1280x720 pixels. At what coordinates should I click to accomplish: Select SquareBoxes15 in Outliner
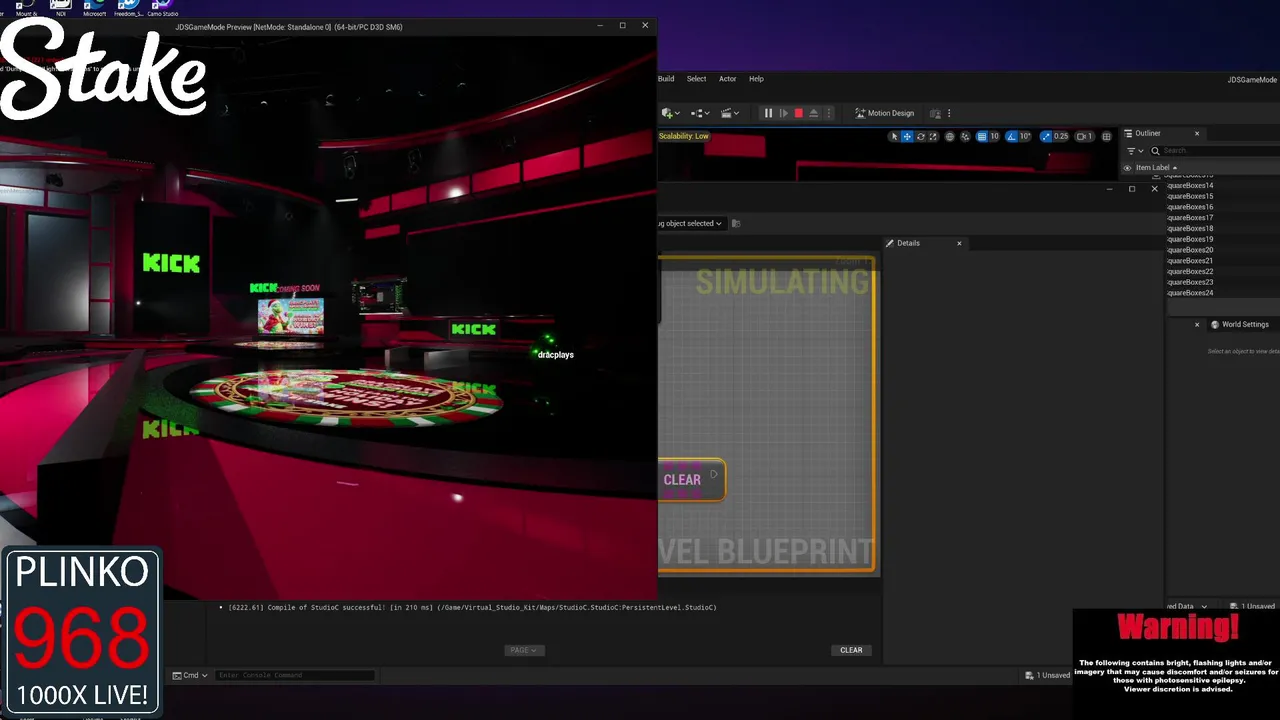tap(1190, 196)
